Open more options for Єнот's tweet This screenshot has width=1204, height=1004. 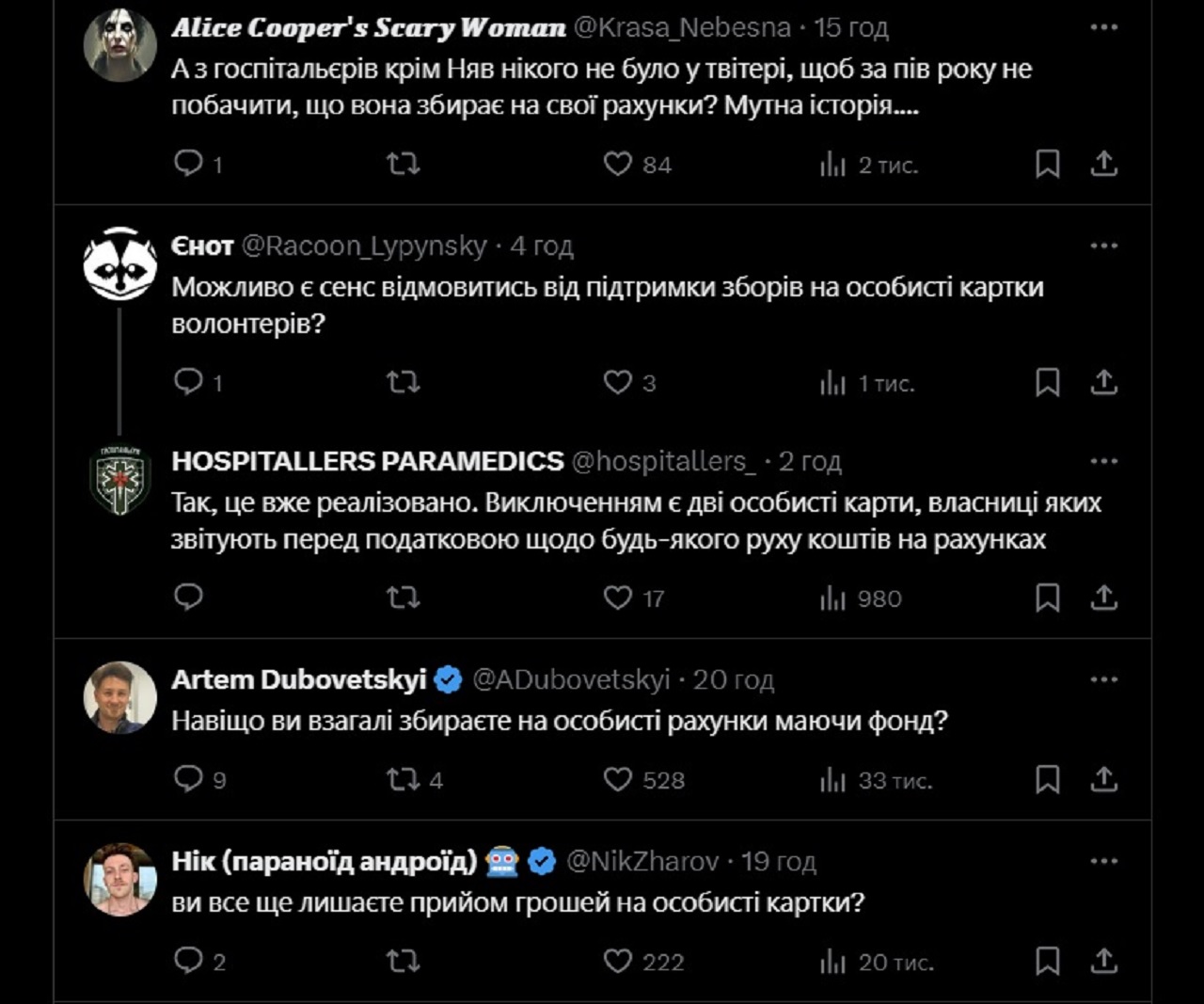pyautogui.click(x=1103, y=246)
